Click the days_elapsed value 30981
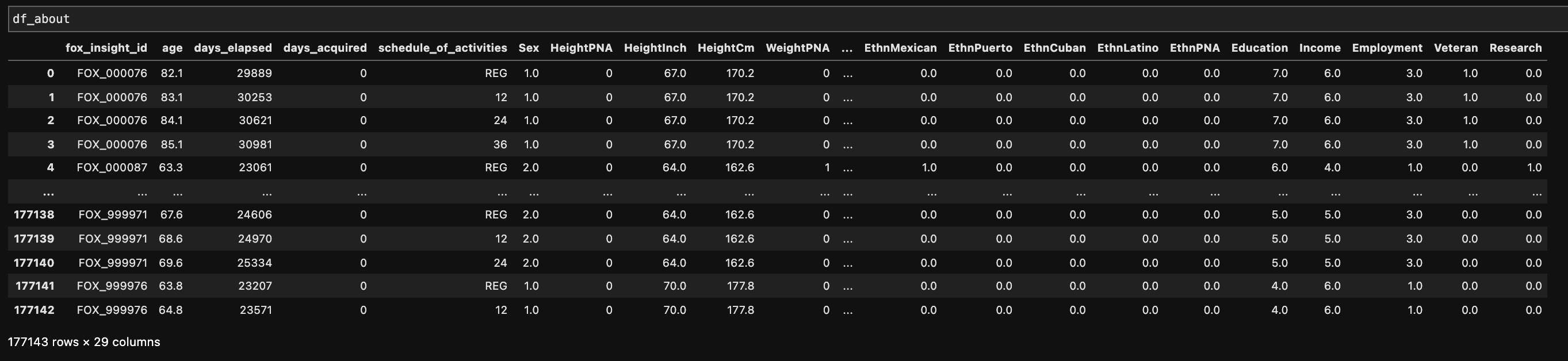 click(255, 144)
